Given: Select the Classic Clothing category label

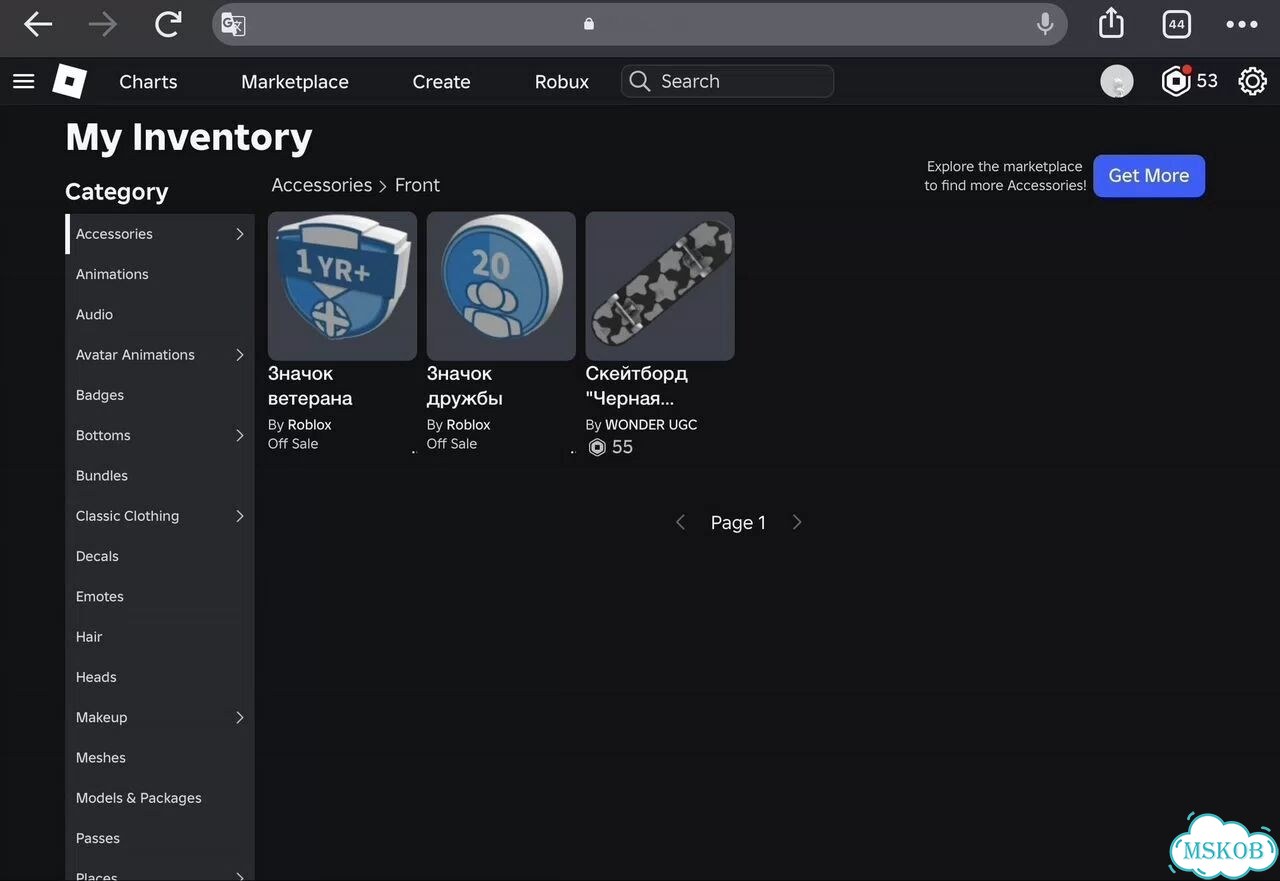Looking at the screenshot, I should [127, 516].
